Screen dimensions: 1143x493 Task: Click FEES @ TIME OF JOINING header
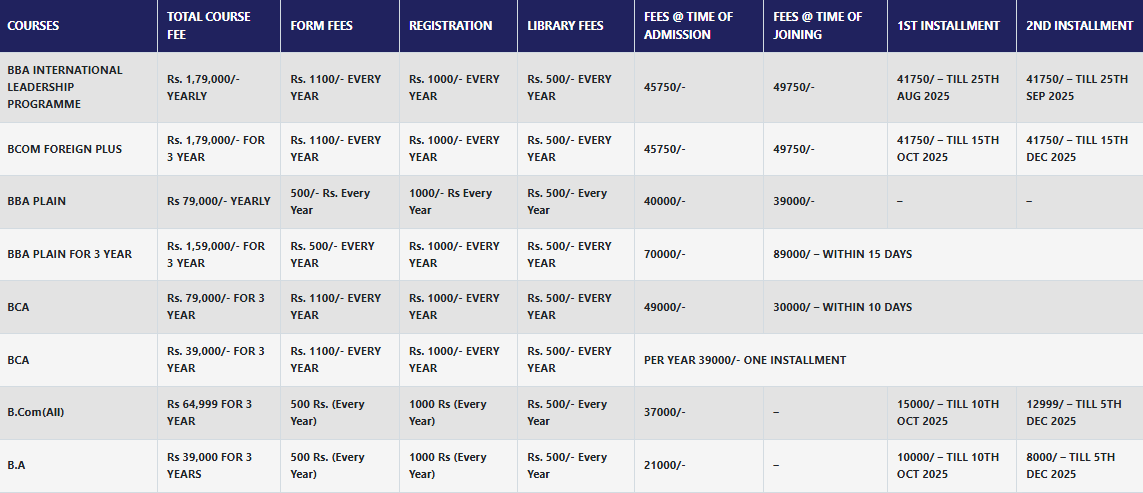pos(825,26)
